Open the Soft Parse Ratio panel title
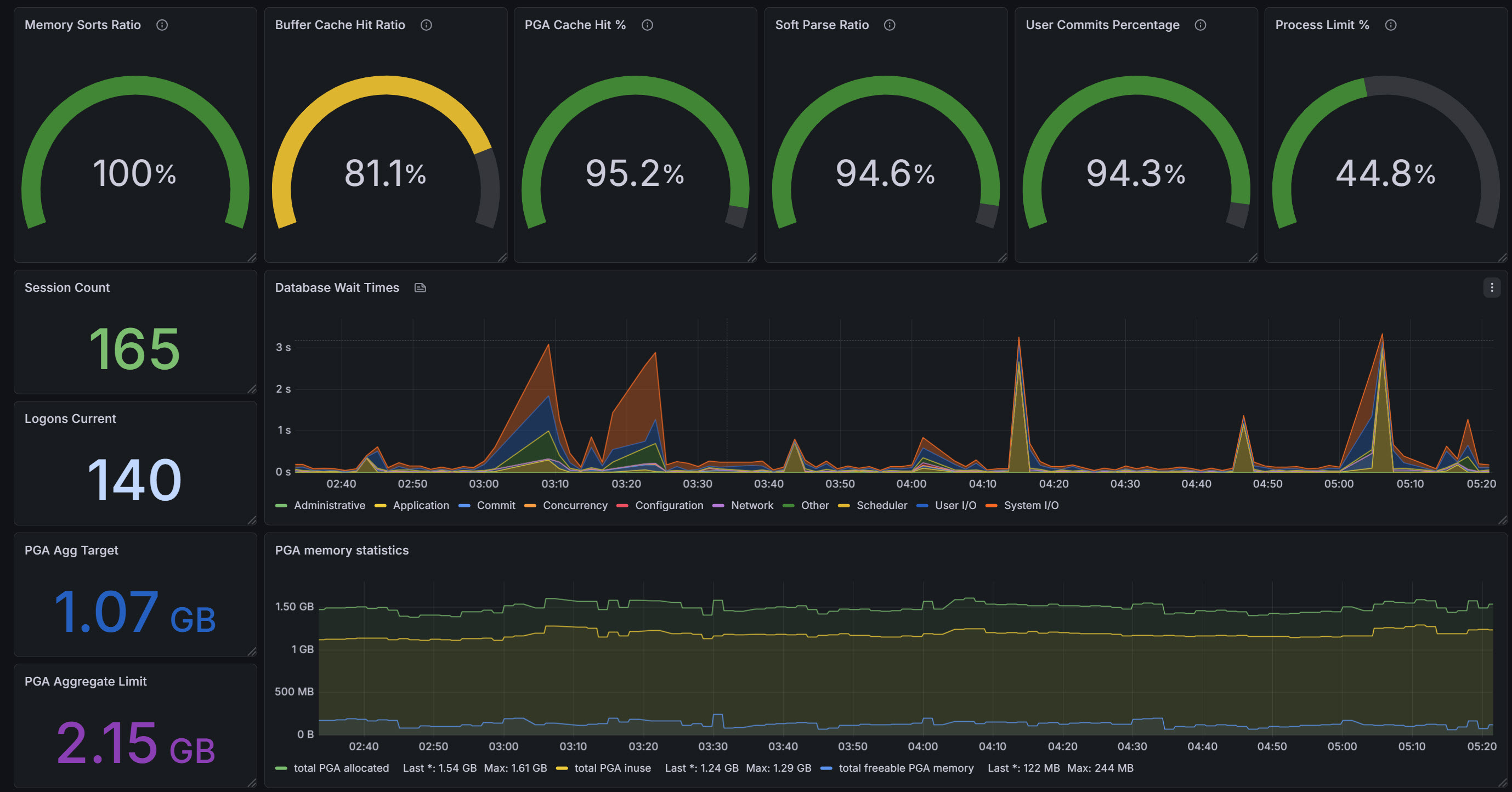Image resolution: width=1512 pixels, height=792 pixels. pos(822,25)
